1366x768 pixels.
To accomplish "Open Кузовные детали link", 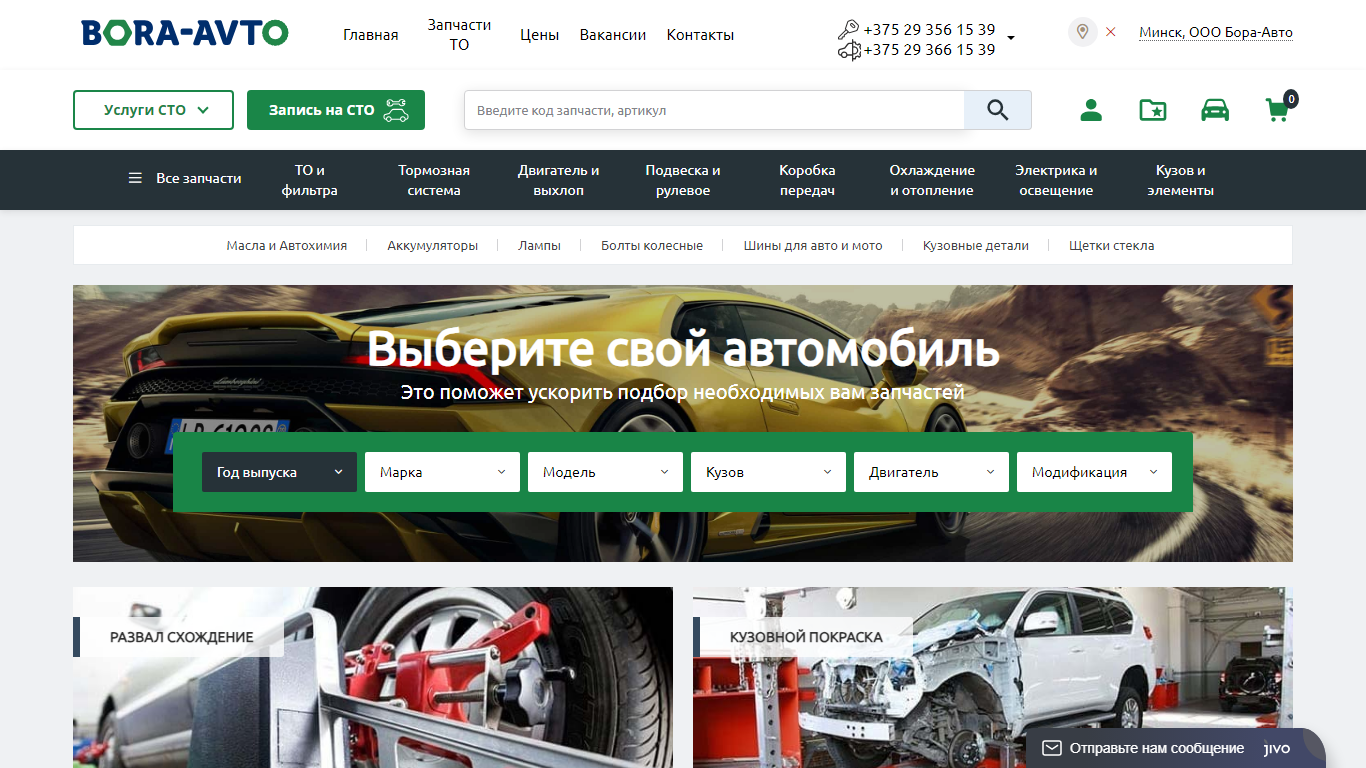I will click(976, 245).
